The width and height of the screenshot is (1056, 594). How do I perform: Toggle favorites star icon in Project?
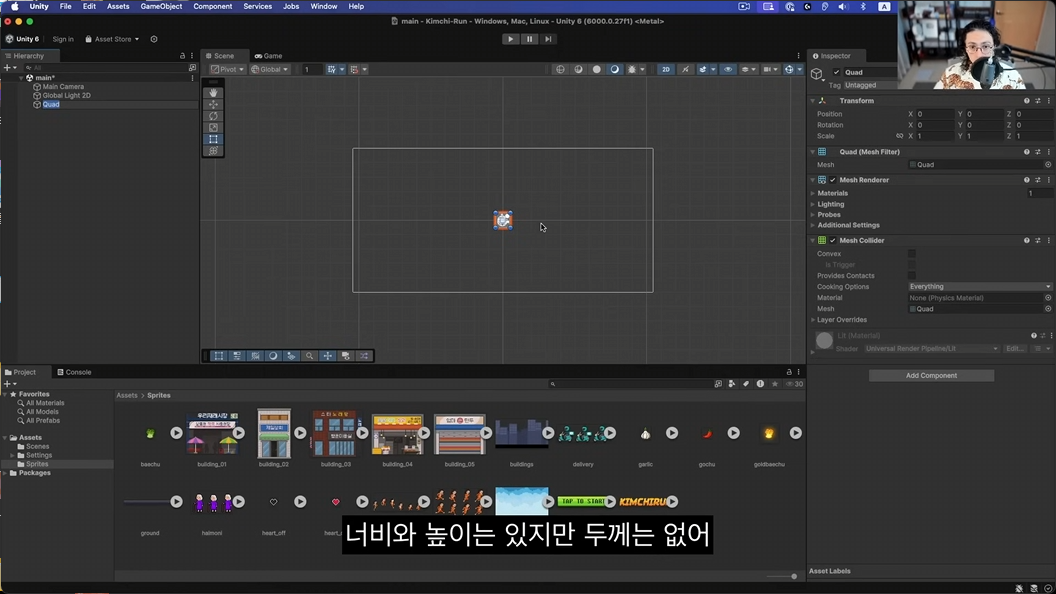click(x=774, y=384)
